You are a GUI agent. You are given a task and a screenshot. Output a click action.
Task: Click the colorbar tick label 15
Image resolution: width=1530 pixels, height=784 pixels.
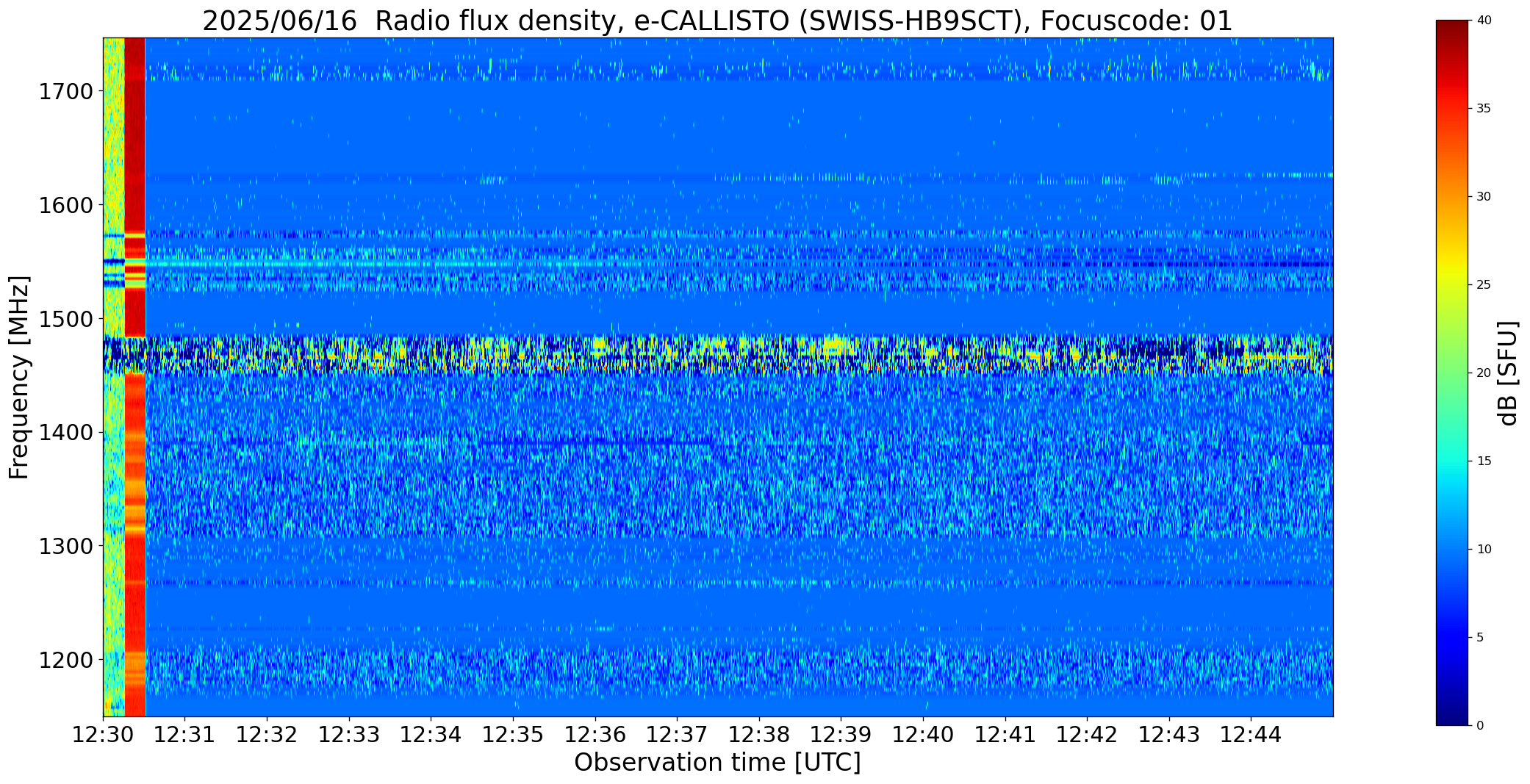[1483, 461]
